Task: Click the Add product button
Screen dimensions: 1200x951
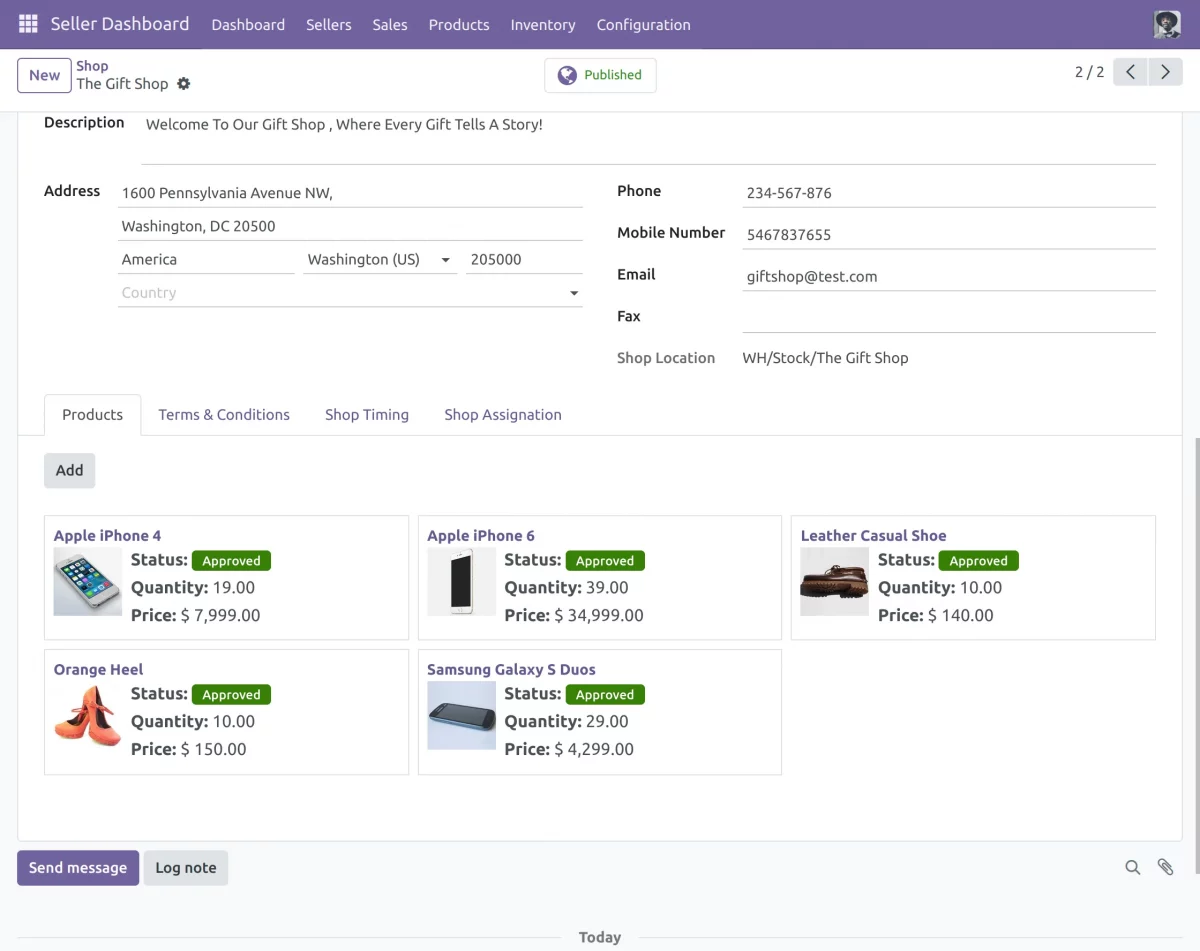Action: 69,470
